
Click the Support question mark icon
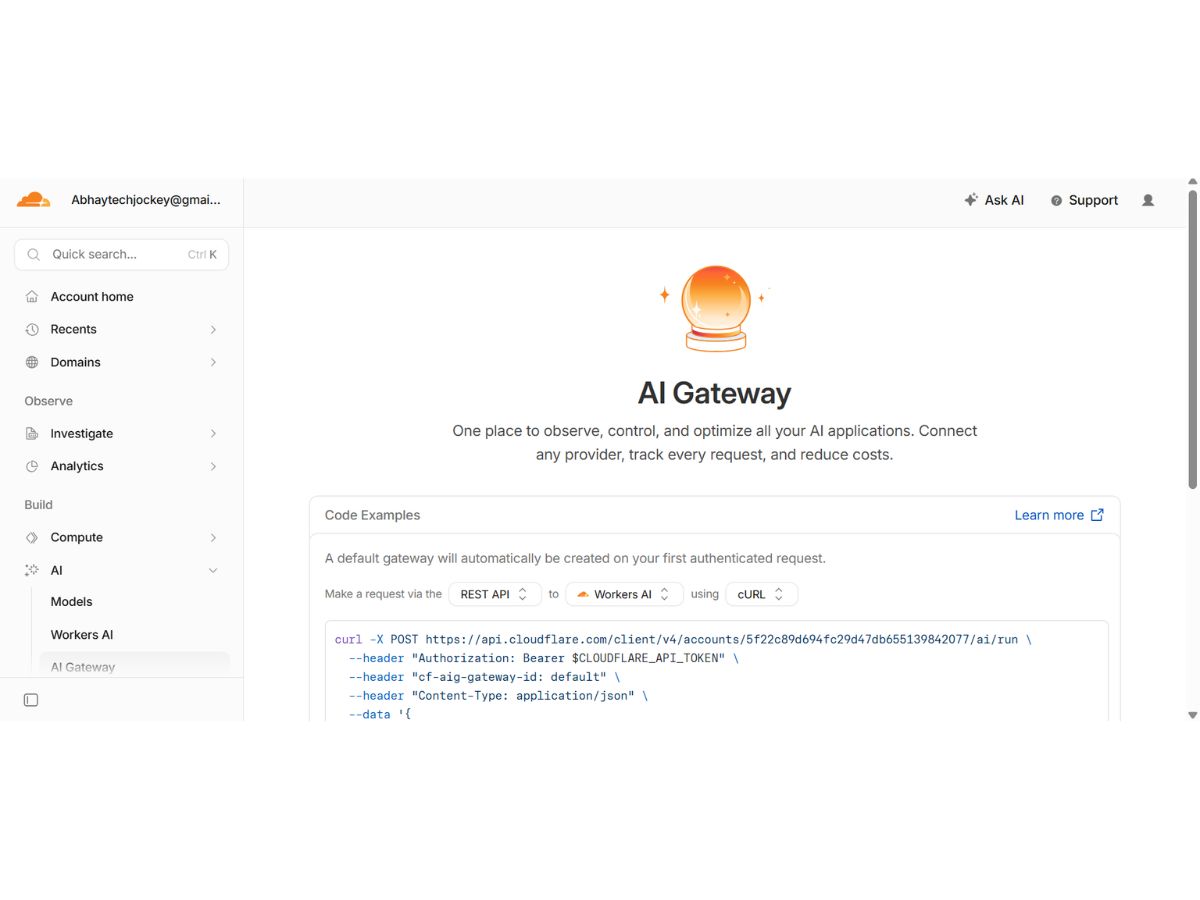pos(1056,201)
